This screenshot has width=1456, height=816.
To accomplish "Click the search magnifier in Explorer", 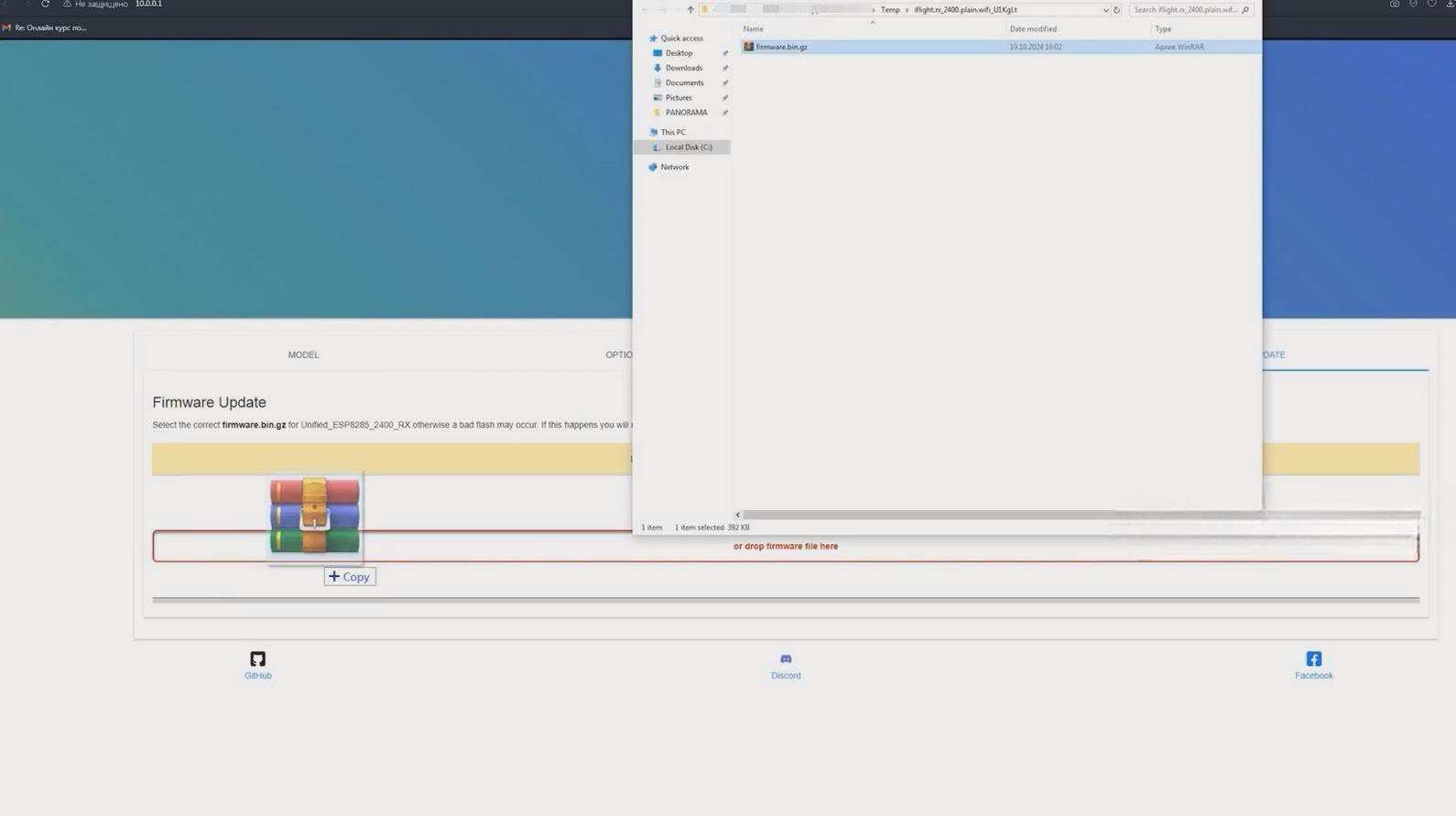I will click(x=1244, y=10).
